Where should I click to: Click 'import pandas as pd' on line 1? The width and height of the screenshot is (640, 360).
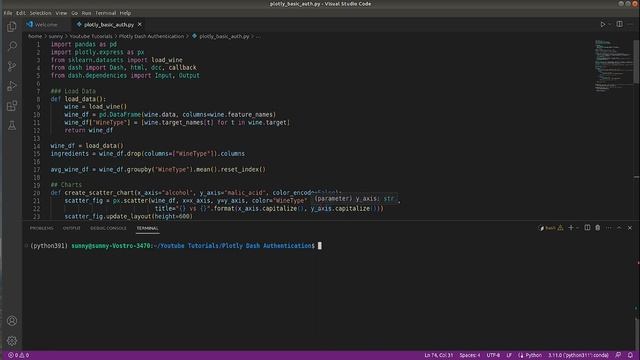pos(84,44)
